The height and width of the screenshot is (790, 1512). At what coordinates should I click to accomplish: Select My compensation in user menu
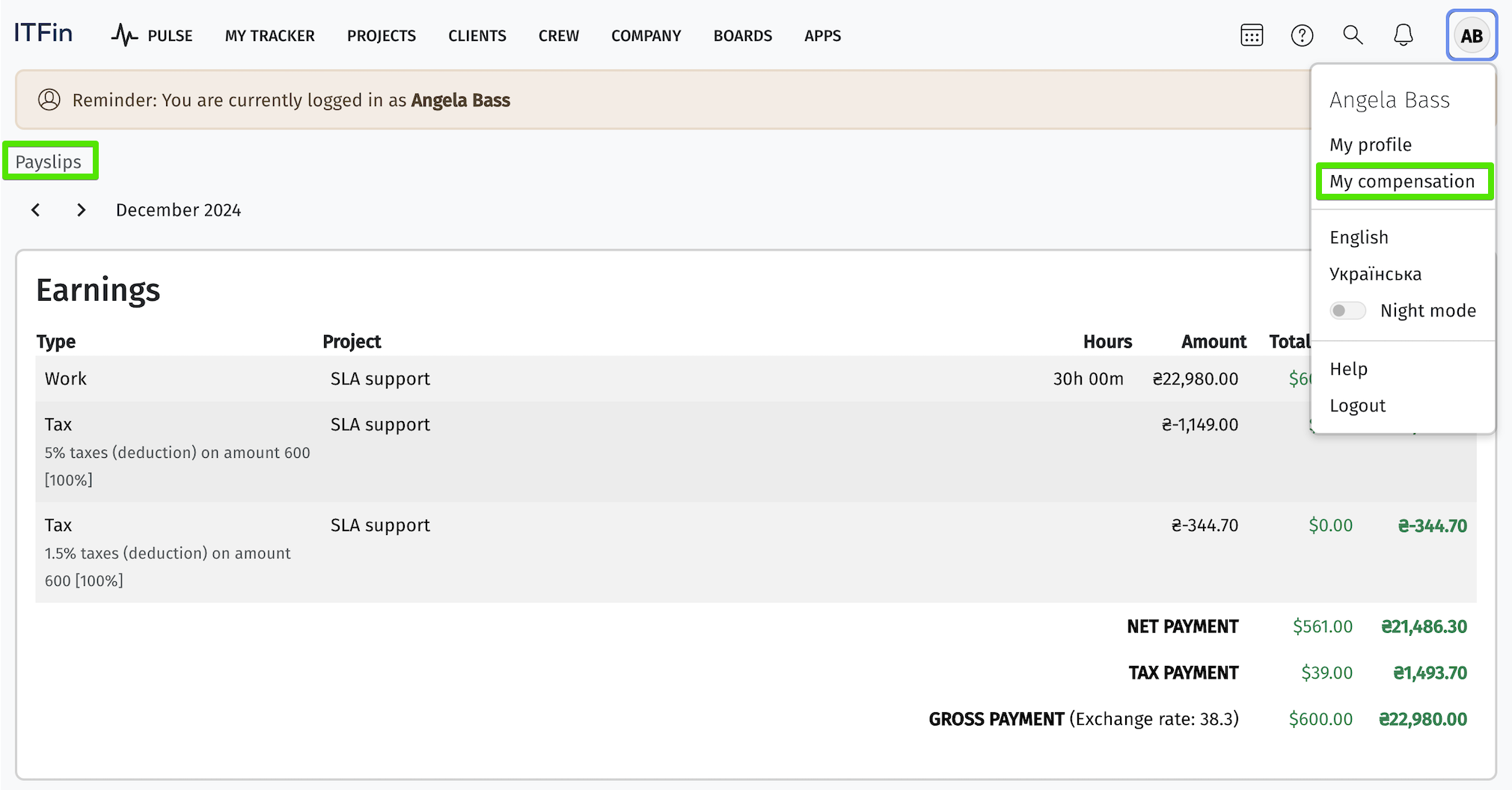pos(1404,181)
